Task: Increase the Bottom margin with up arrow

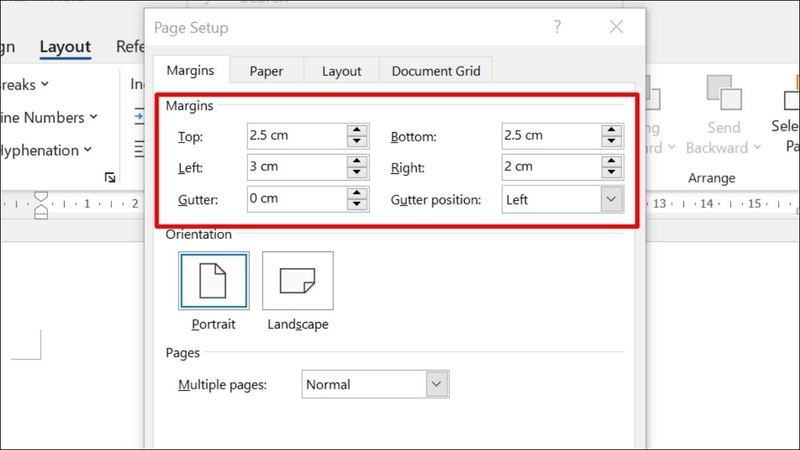Action: [x=611, y=130]
